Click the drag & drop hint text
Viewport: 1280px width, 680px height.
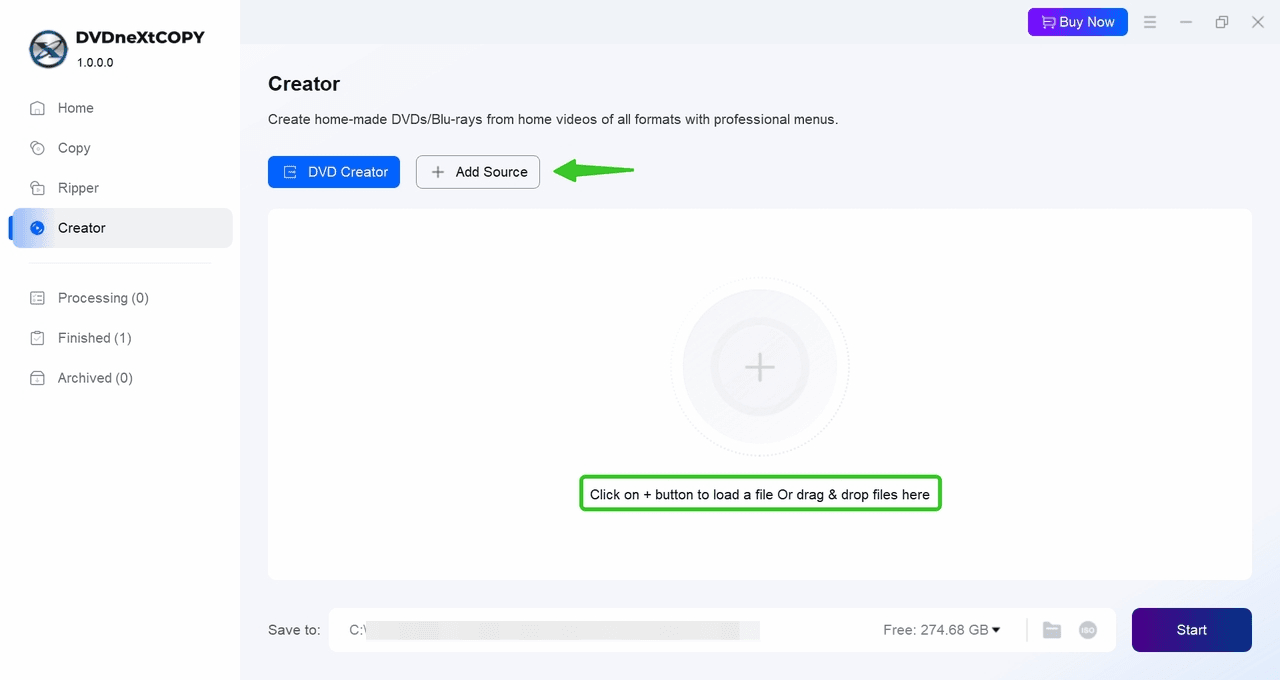click(x=760, y=494)
